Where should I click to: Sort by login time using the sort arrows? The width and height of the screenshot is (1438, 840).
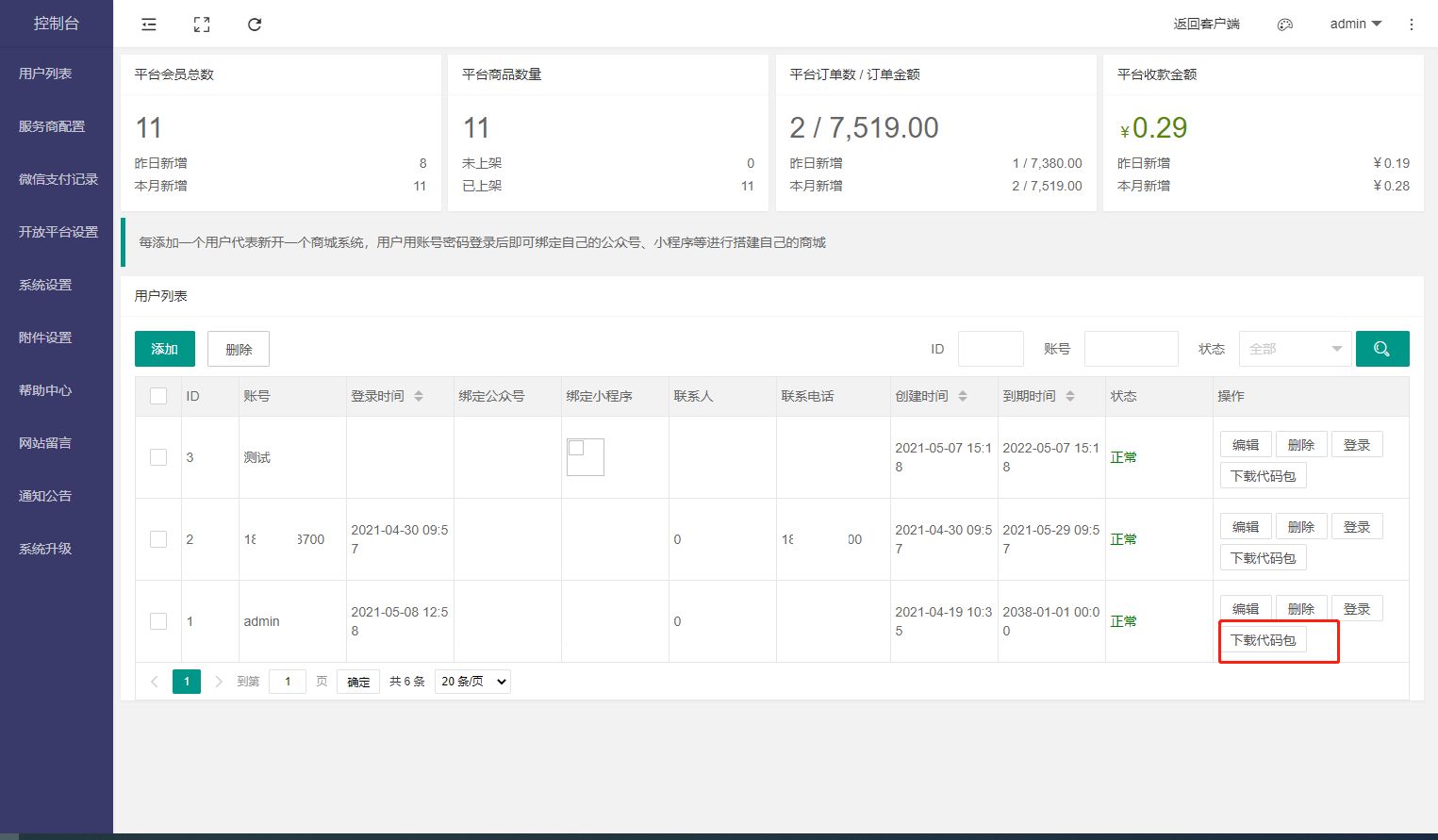(419, 396)
